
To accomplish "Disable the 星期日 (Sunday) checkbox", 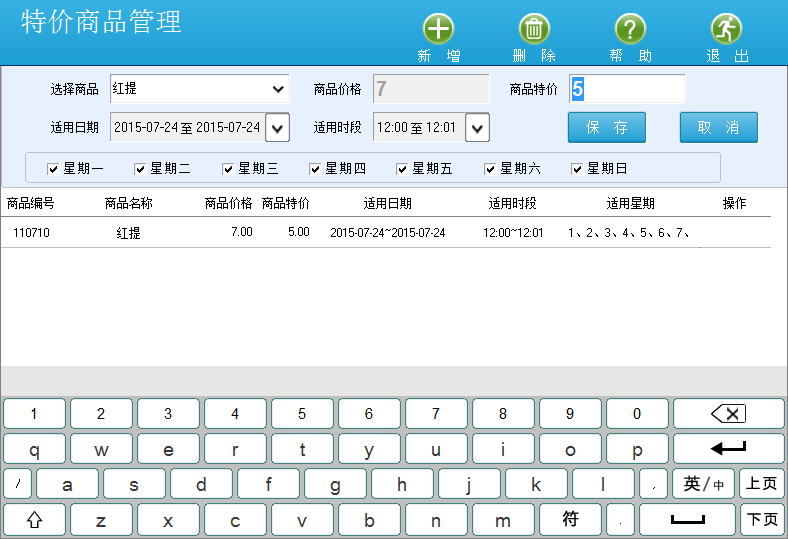I will point(577,169).
